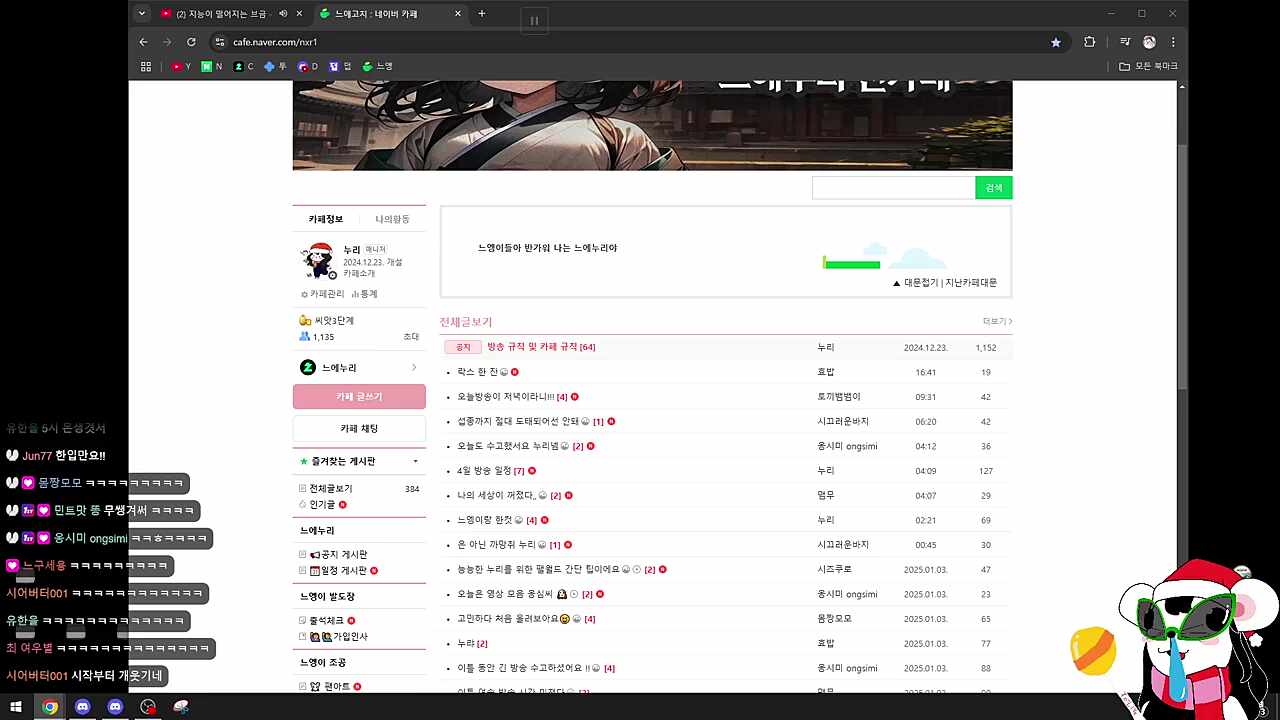
Task: Open the first Discord taskbar icon
Action: [x=83, y=707]
